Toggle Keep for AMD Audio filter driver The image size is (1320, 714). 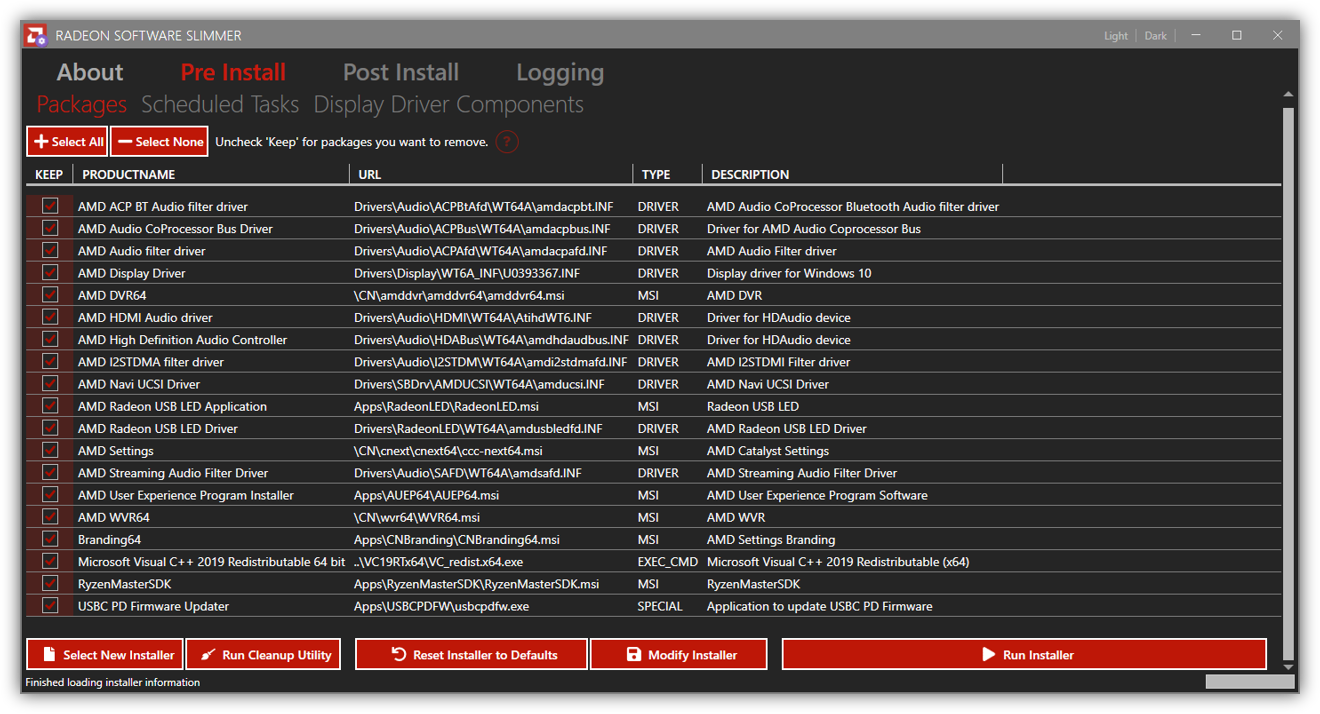tap(50, 250)
